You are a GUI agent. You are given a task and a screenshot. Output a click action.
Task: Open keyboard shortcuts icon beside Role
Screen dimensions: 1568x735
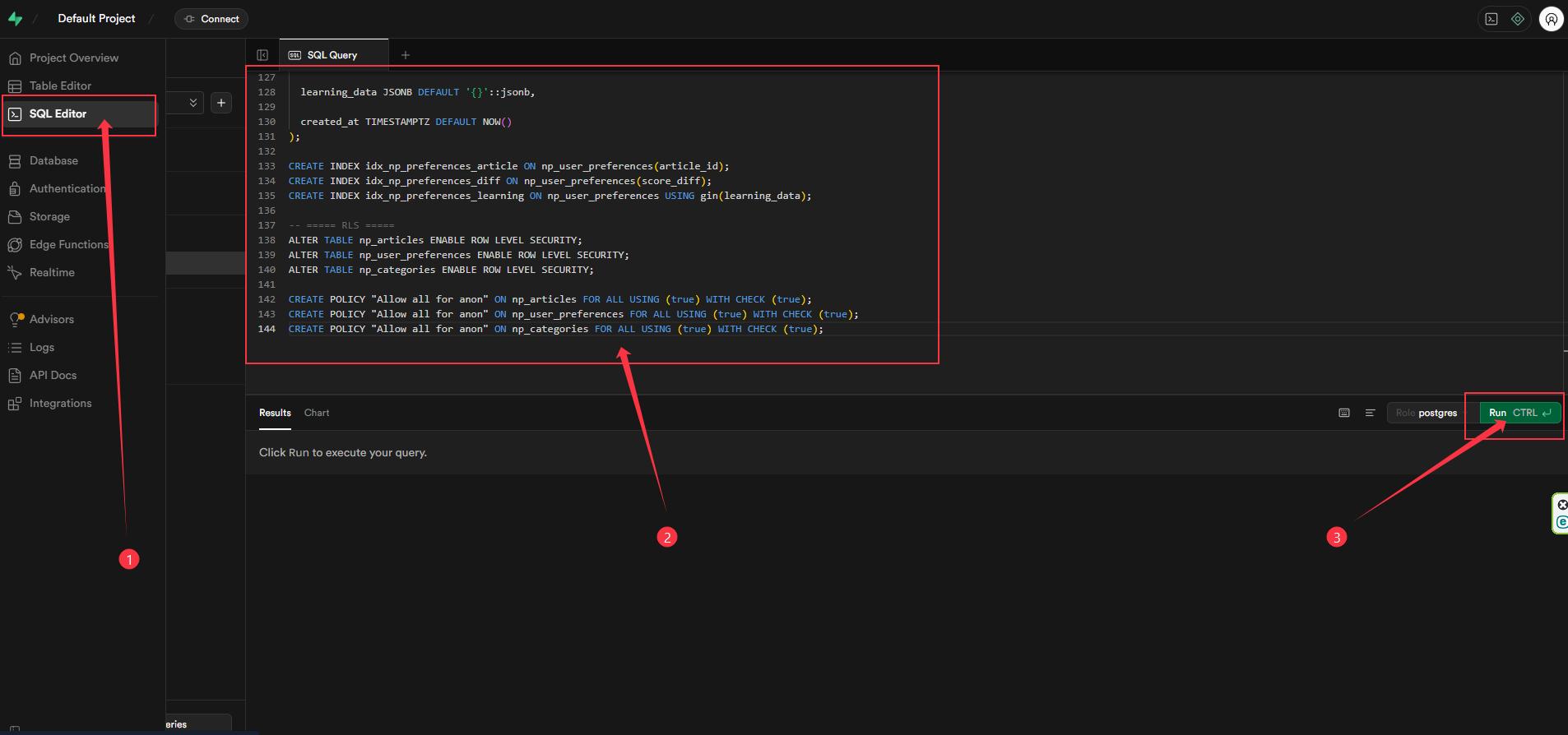pyautogui.click(x=1344, y=413)
